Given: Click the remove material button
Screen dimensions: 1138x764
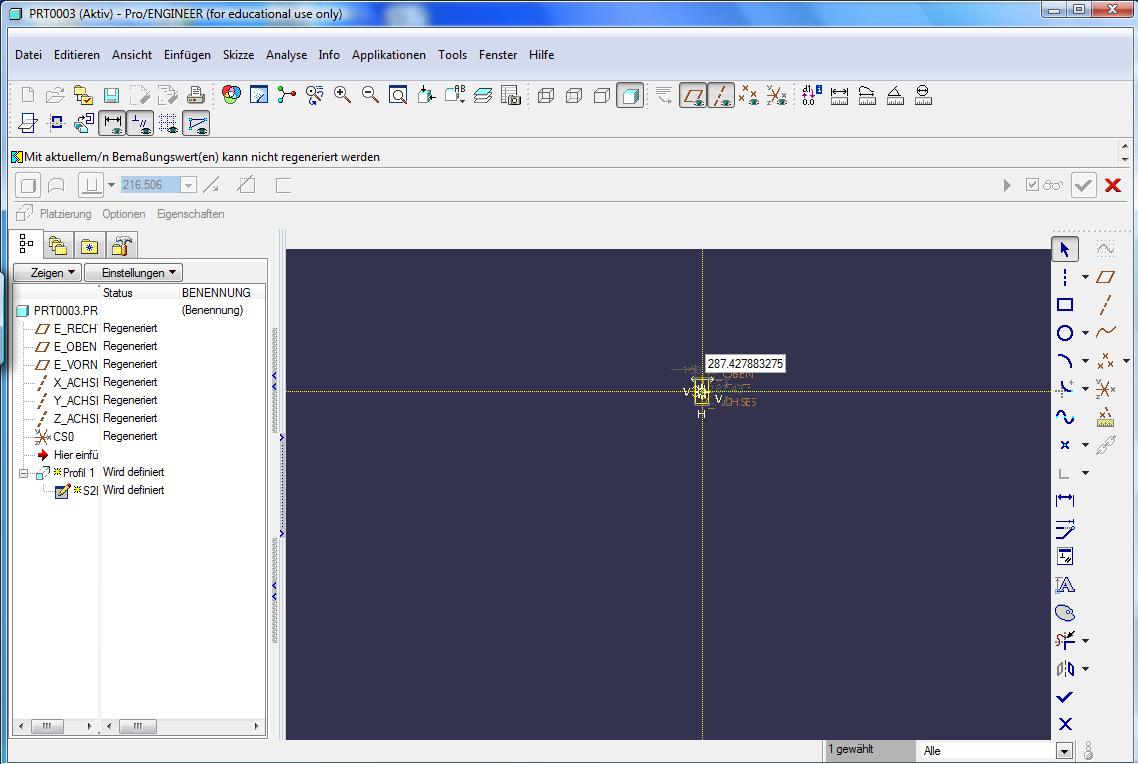Looking at the screenshot, I should tap(246, 185).
